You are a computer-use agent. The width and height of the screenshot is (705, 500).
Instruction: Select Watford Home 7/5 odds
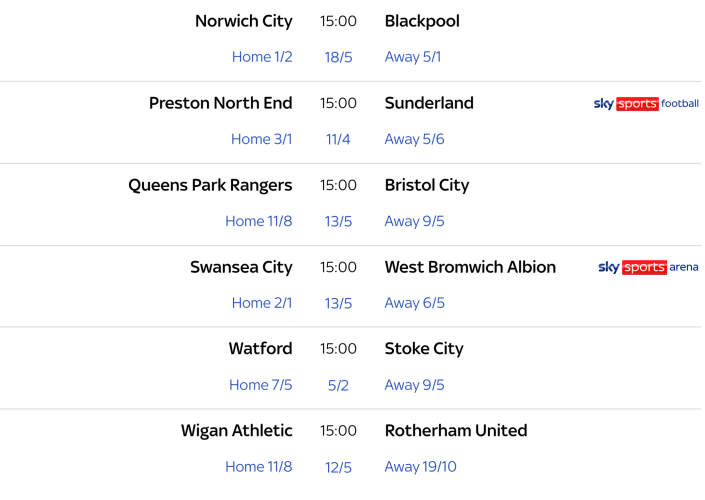(x=260, y=385)
